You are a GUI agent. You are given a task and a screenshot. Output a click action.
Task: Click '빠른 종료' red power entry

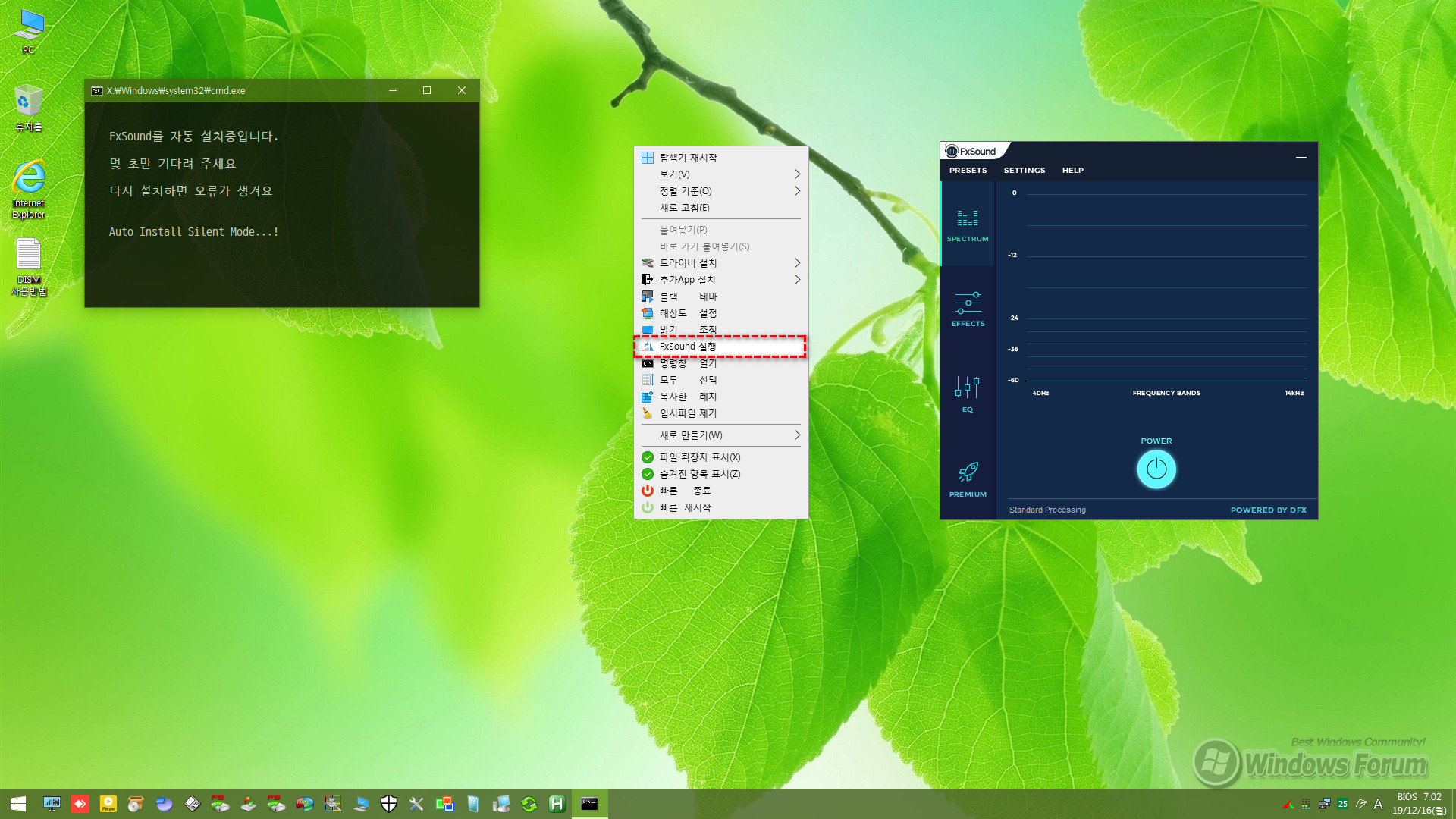720,491
